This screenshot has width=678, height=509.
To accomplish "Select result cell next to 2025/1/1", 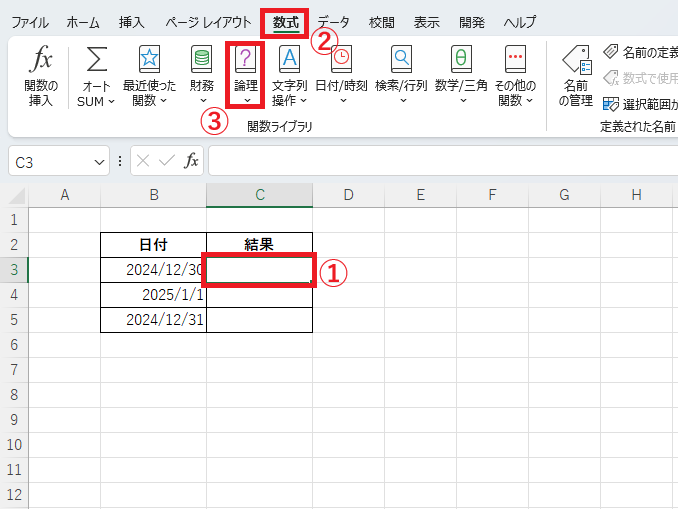I will coord(259,295).
